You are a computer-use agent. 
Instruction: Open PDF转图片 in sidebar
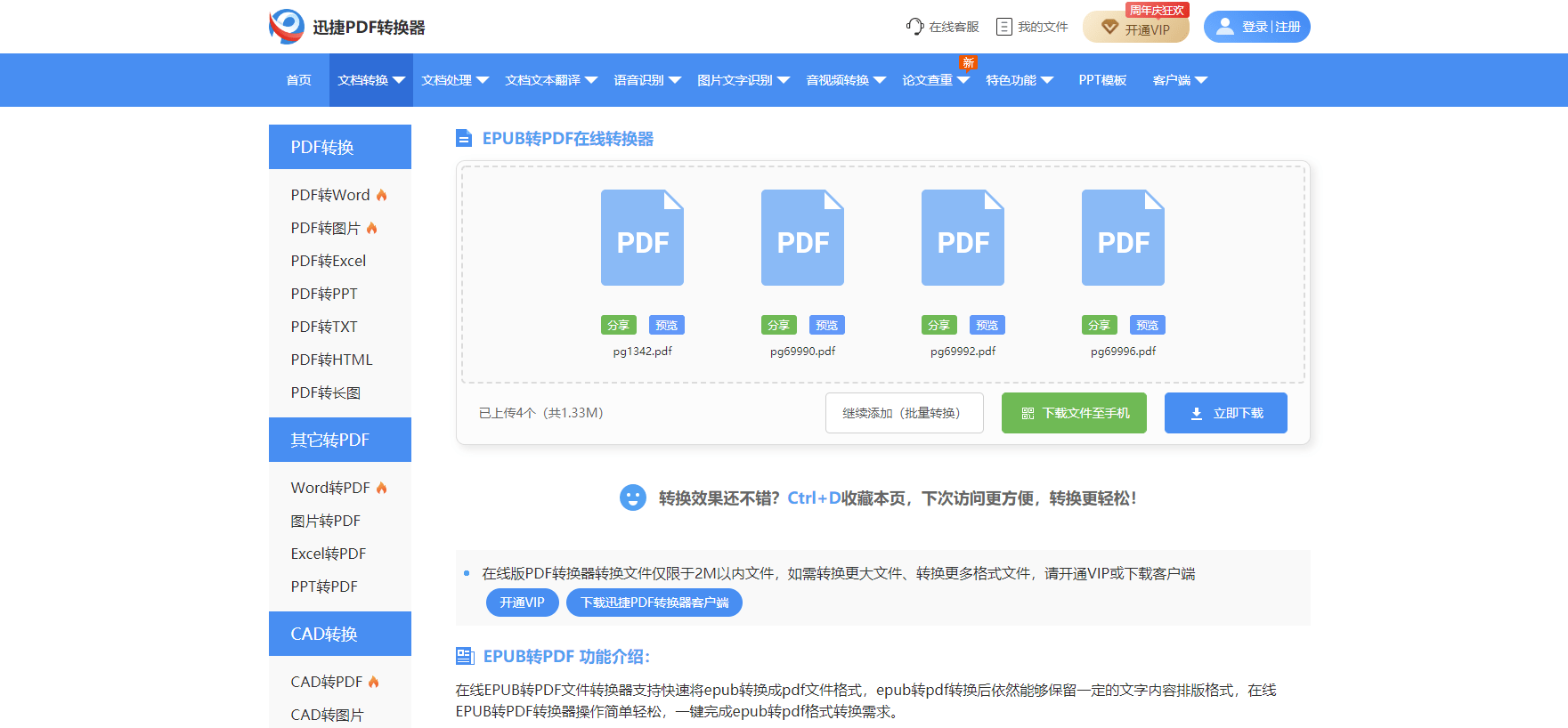coord(326,228)
